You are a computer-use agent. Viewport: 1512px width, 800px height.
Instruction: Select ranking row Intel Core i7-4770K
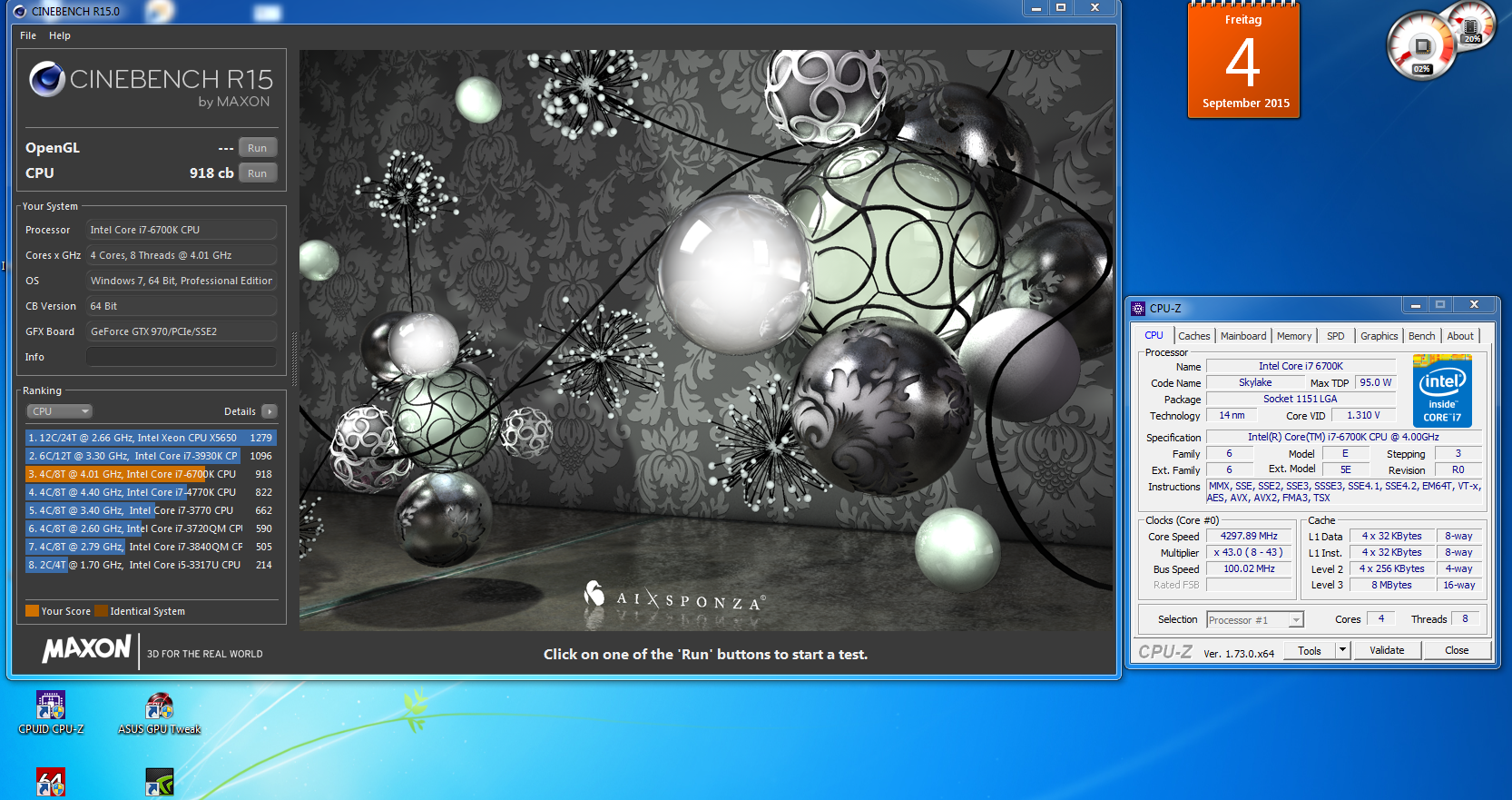click(151, 492)
